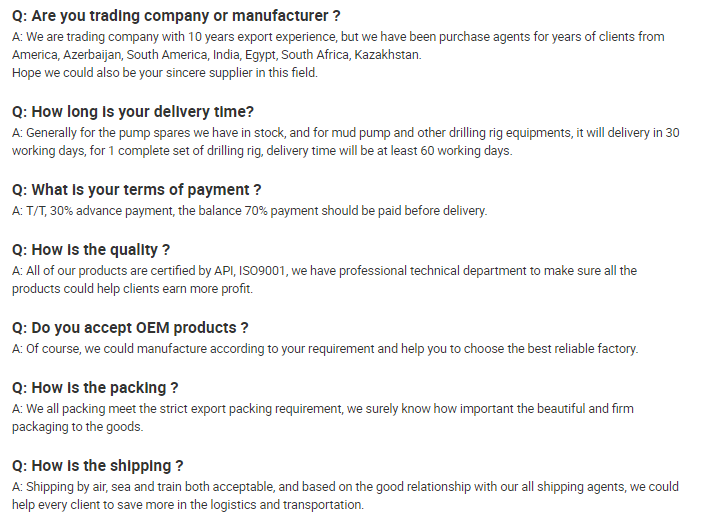Screen dimensions: 705x522
Task: Click the line about helping clients earn more profit
Action: pos(132,288)
